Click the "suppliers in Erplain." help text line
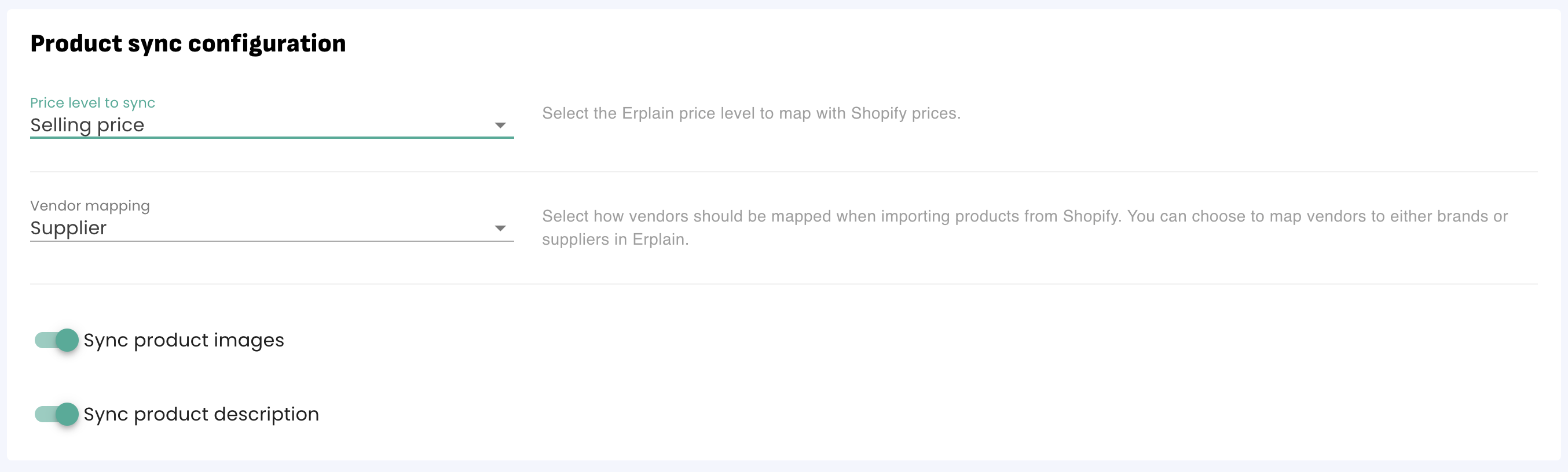This screenshot has width=1568, height=472. click(615, 239)
